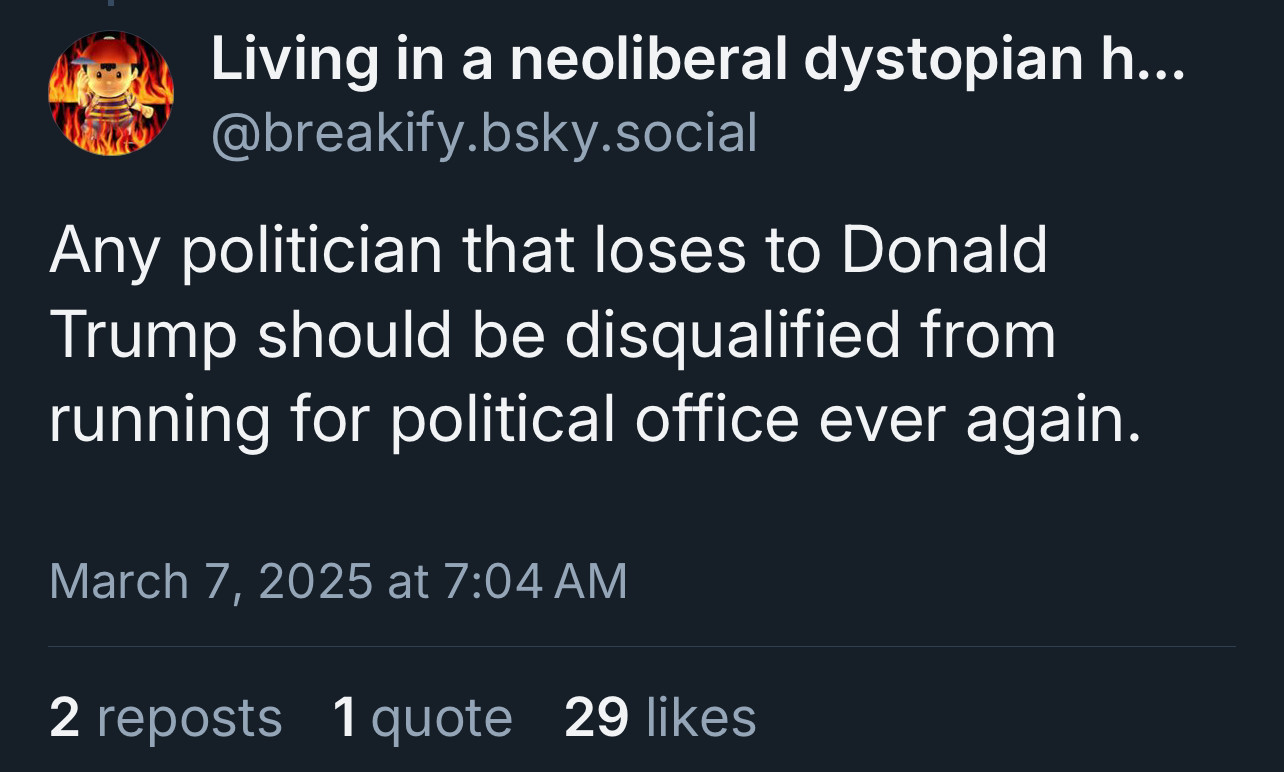The height and width of the screenshot is (772, 1284).
Task: Open the poster's flaming avatar picture
Action: tap(111, 93)
